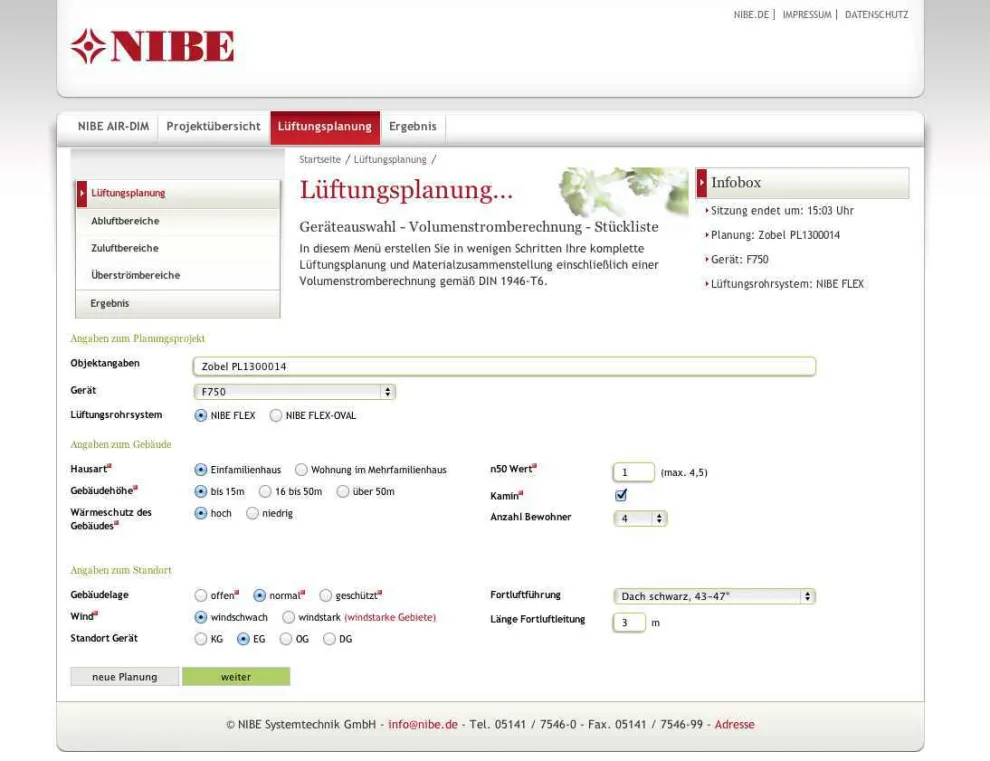Image resolution: width=990 pixels, height=761 pixels.
Task: Open Abluftbereiche in the sidebar
Action: click(178, 221)
